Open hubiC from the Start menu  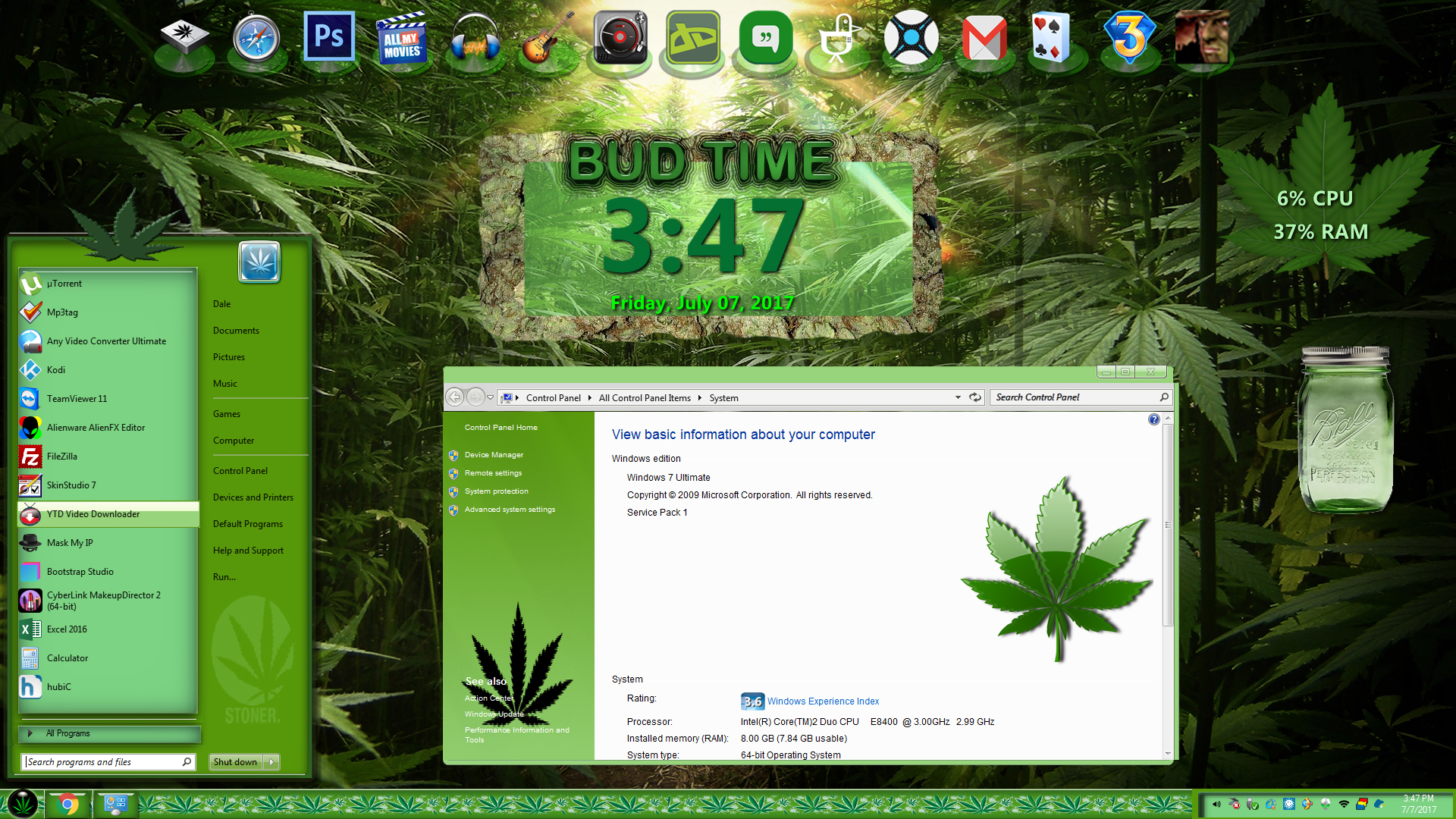[108, 687]
